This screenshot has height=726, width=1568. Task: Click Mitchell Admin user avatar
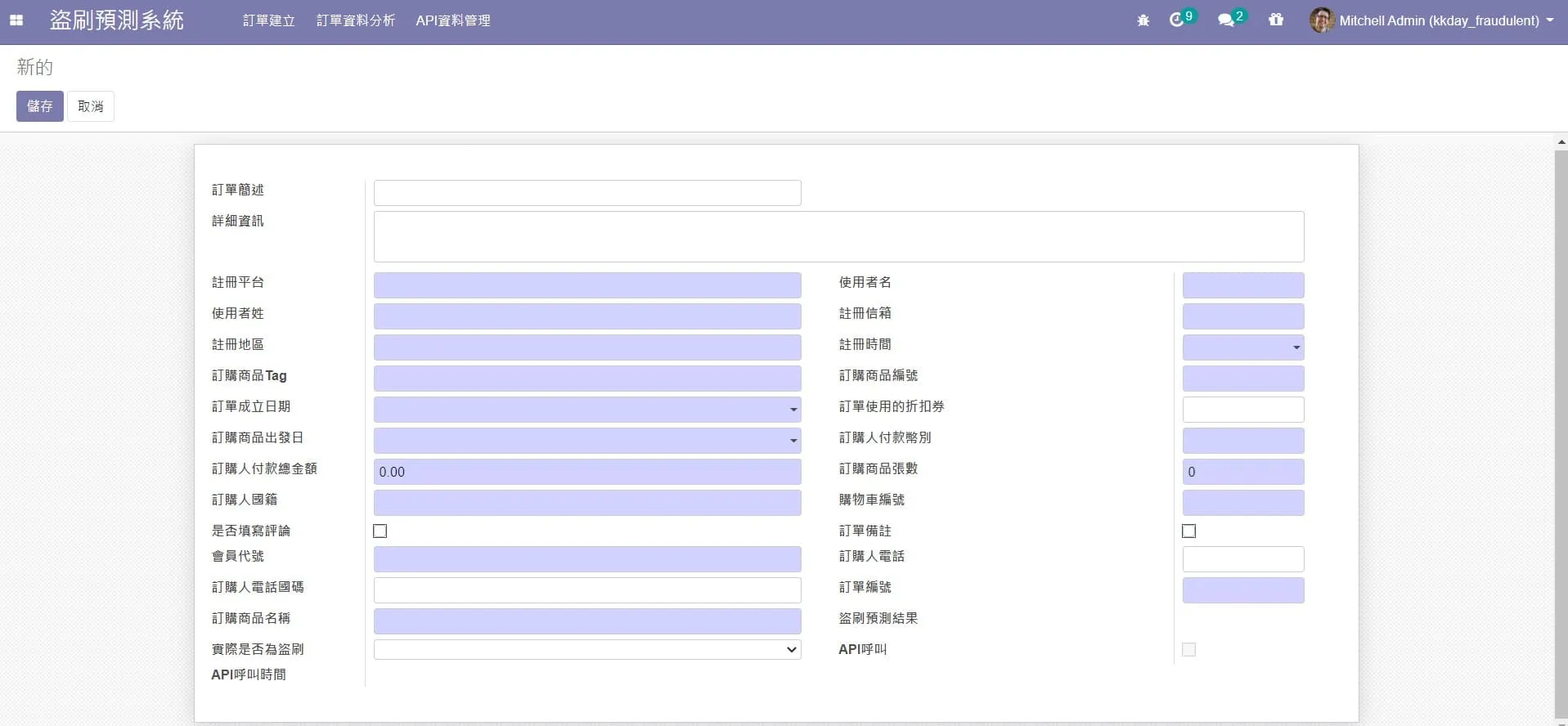(1322, 20)
